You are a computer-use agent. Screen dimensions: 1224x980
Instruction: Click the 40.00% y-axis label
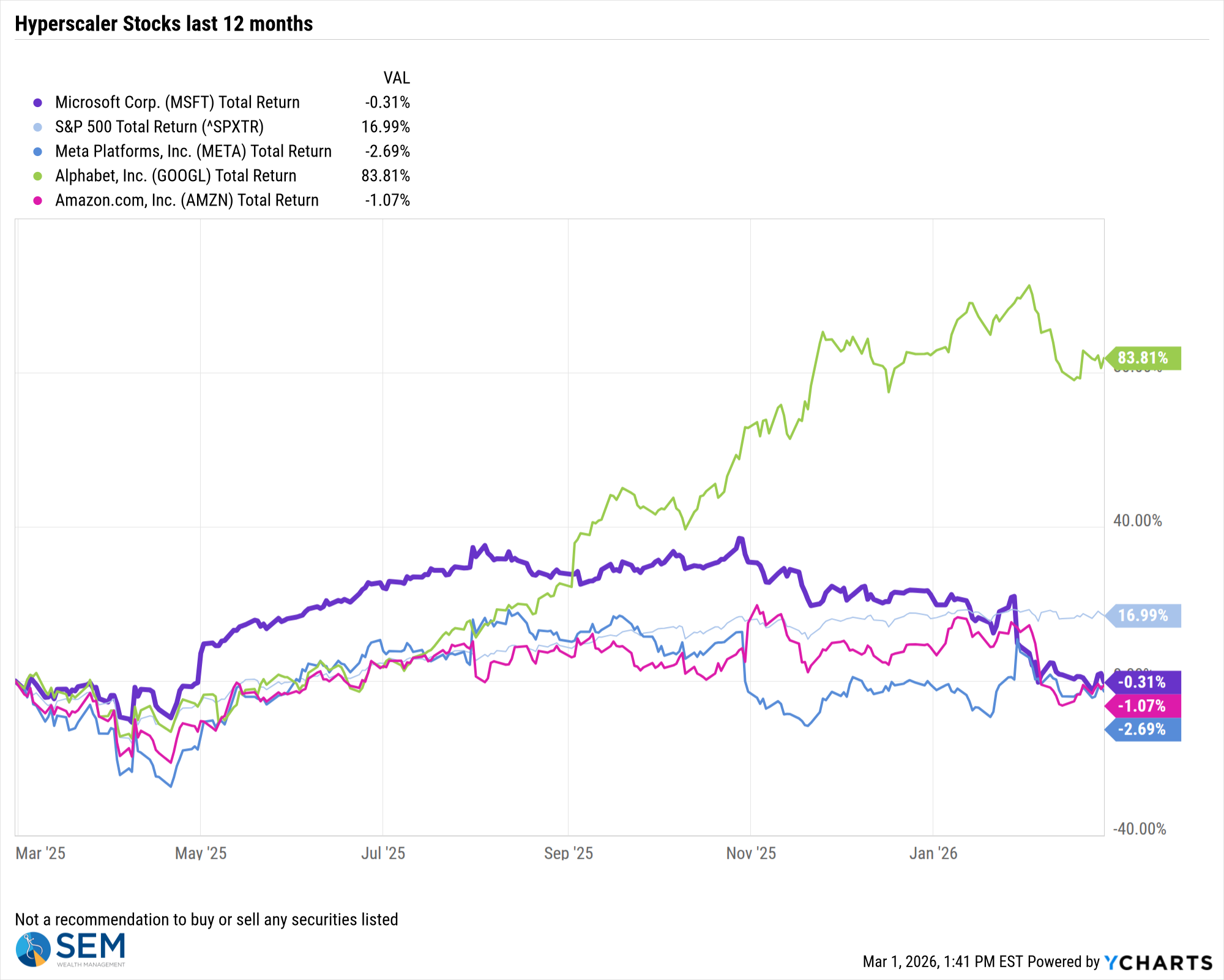1137,521
